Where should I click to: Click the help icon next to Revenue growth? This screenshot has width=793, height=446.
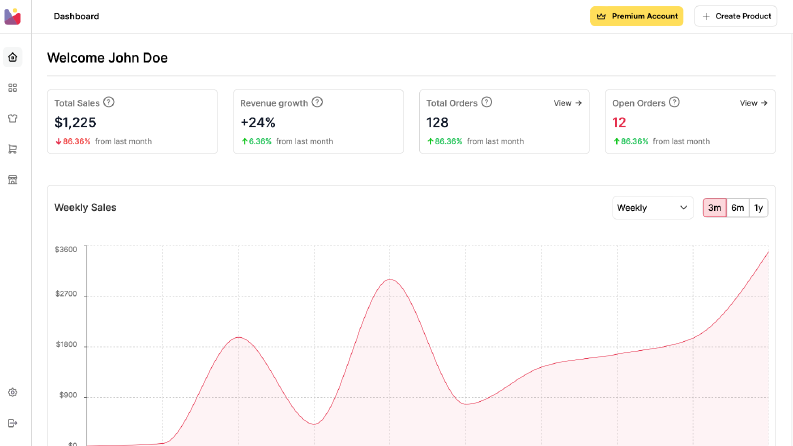pyautogui.click(x=317, y=102)
